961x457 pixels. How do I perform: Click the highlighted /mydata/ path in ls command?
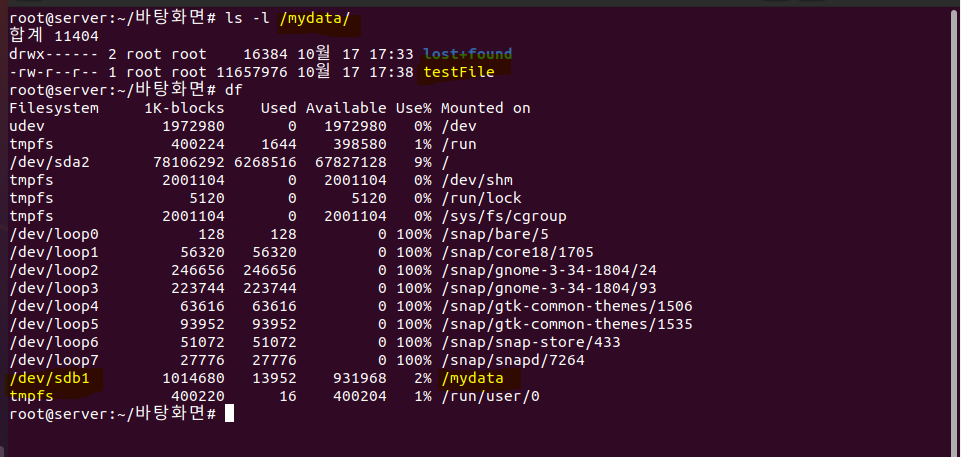(315, 18)
